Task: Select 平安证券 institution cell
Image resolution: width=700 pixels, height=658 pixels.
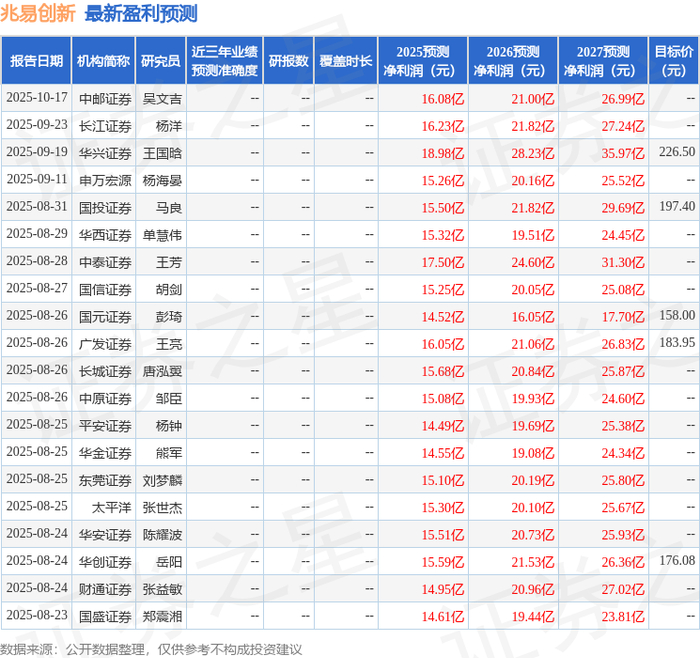Action: click(105, 425)
